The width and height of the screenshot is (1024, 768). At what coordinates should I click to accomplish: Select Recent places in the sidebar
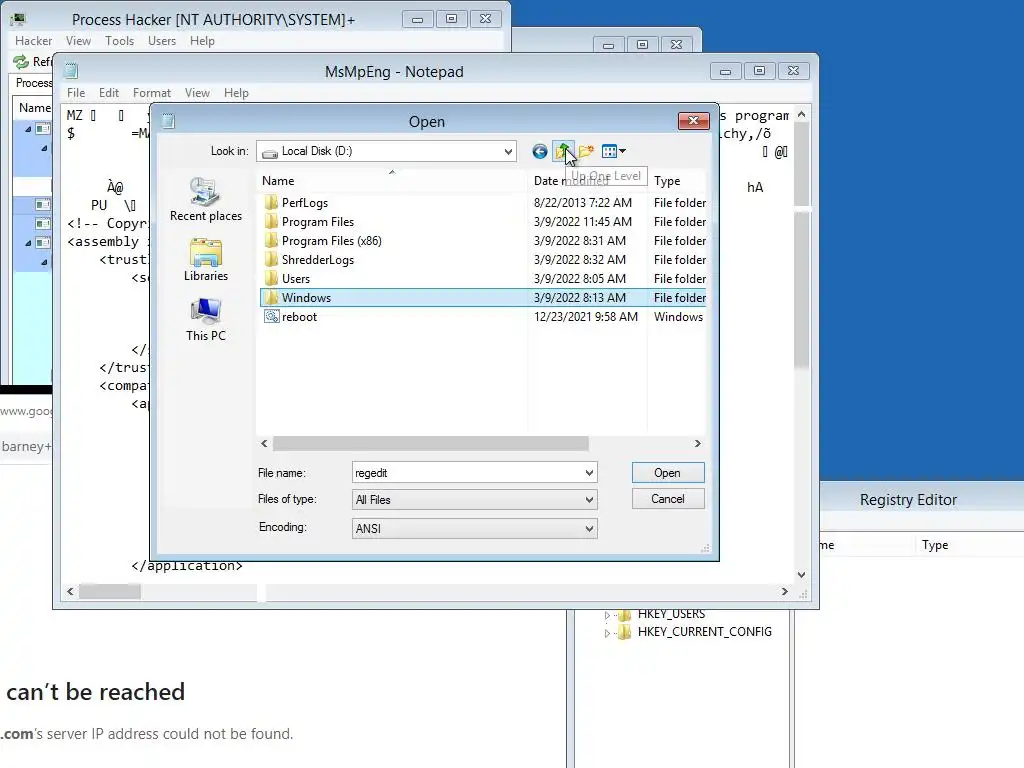206,200
